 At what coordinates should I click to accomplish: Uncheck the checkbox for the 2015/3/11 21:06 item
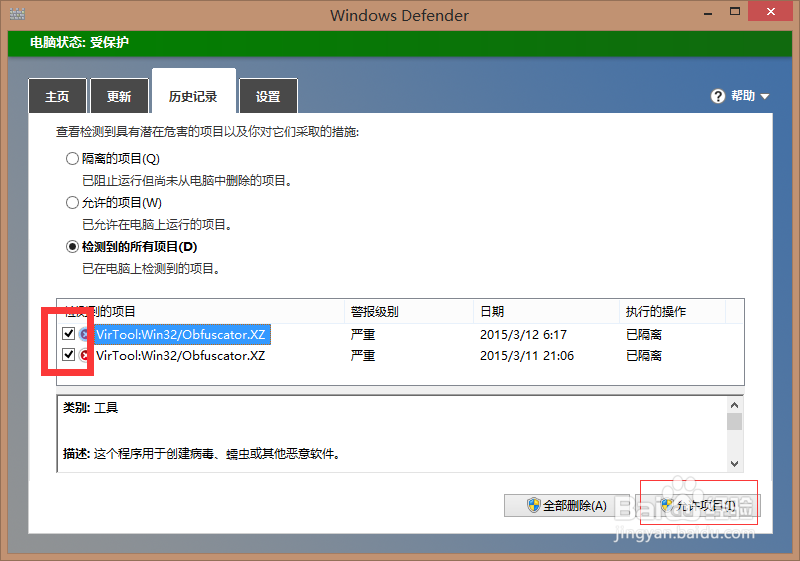tap(68, 354)
